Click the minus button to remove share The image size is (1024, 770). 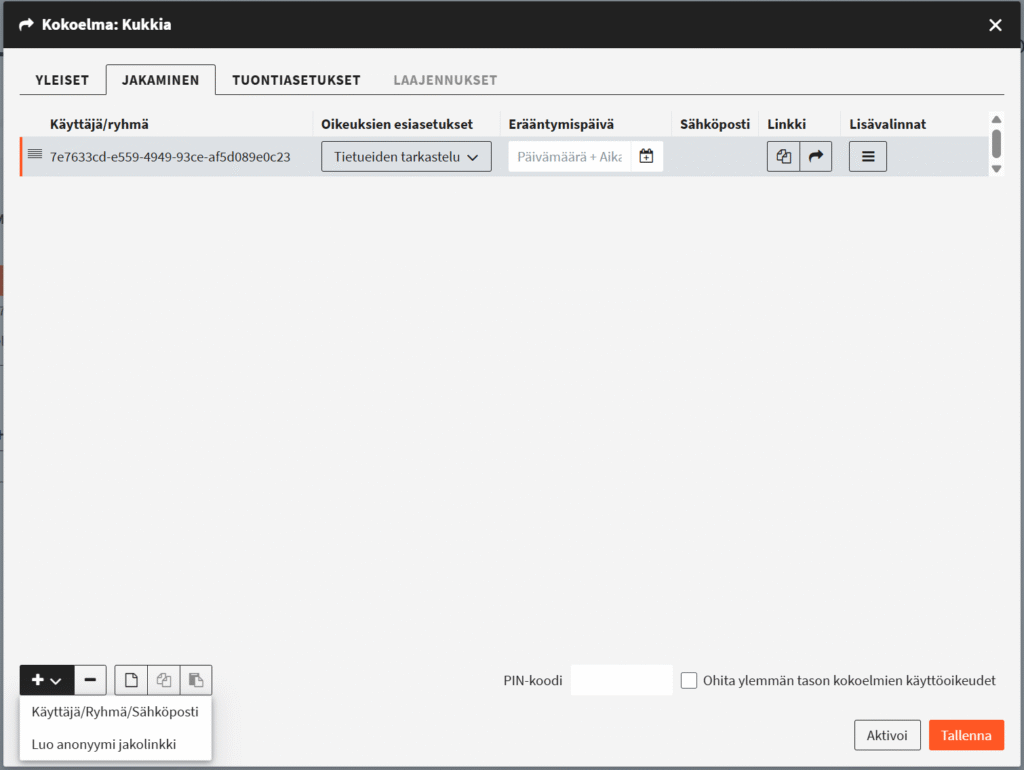90,680
